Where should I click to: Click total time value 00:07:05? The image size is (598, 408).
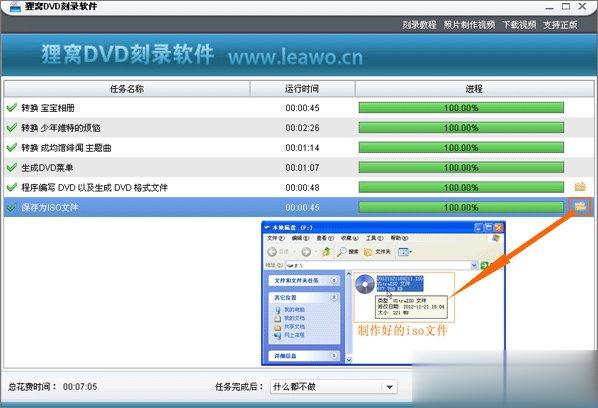click(80, 387)
